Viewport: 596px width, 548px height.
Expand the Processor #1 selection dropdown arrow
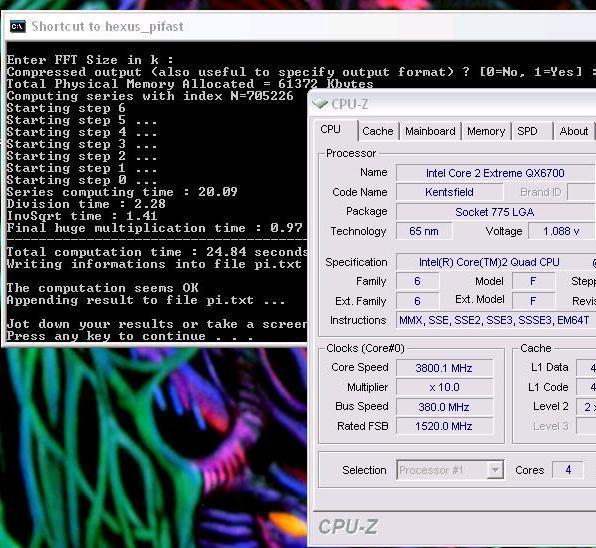pyautogui.click(x=495, y=470)
